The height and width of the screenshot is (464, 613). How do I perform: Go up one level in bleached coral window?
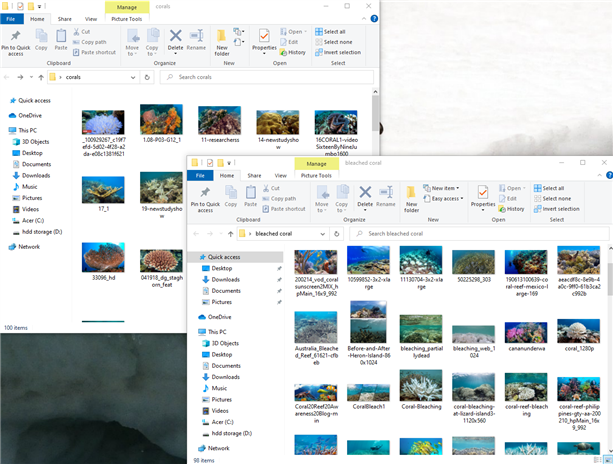point(230,234)
